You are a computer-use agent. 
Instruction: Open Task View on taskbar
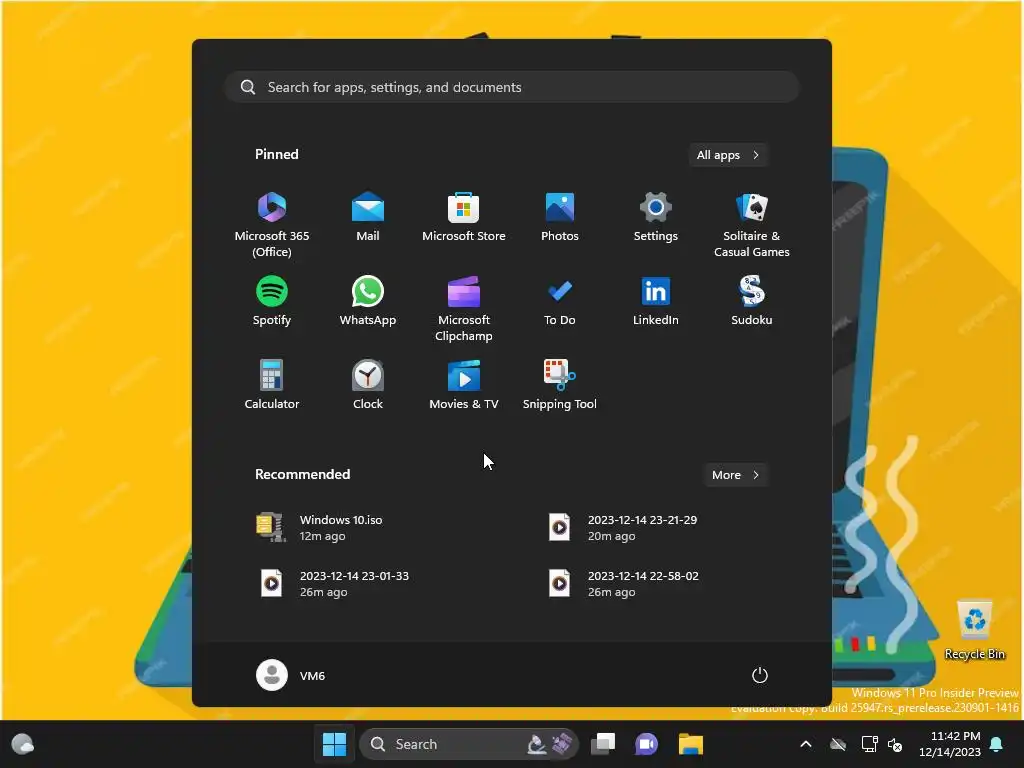pyautogui.click(x=603, y=744)
